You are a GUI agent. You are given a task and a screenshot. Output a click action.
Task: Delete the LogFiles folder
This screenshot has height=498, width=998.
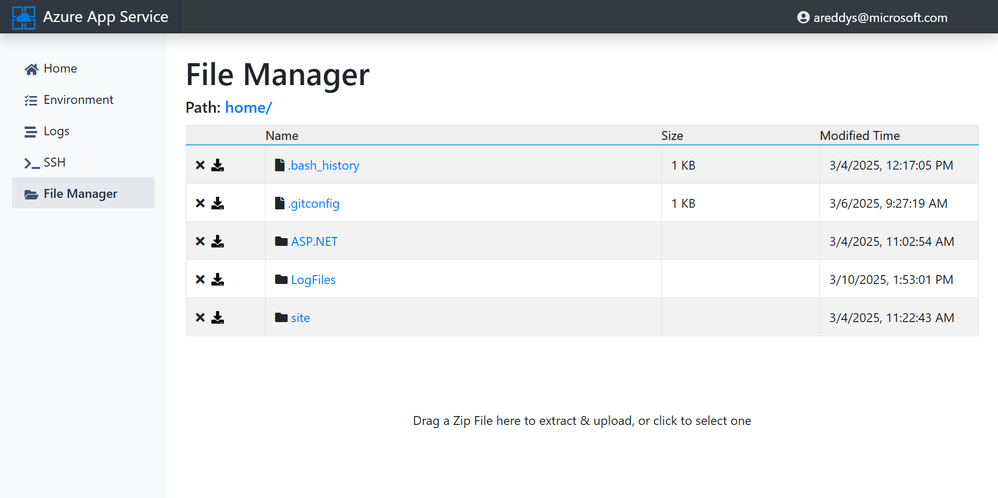pyautogui.click(x=200, y=280)
